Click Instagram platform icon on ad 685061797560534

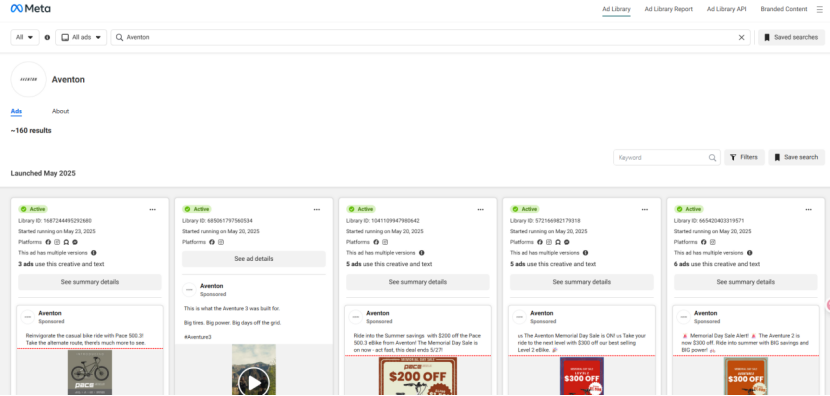tap(221, 242)
